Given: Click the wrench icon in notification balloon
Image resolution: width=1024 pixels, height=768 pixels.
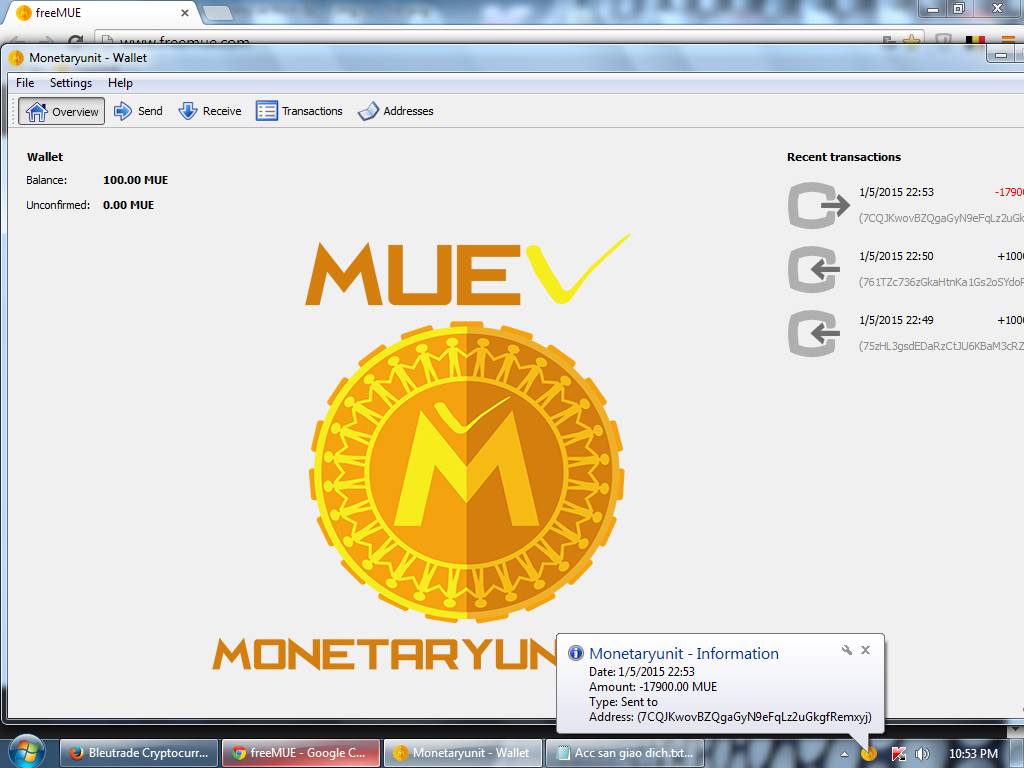Looking at the screenshot, I should [x=846, y=650].
